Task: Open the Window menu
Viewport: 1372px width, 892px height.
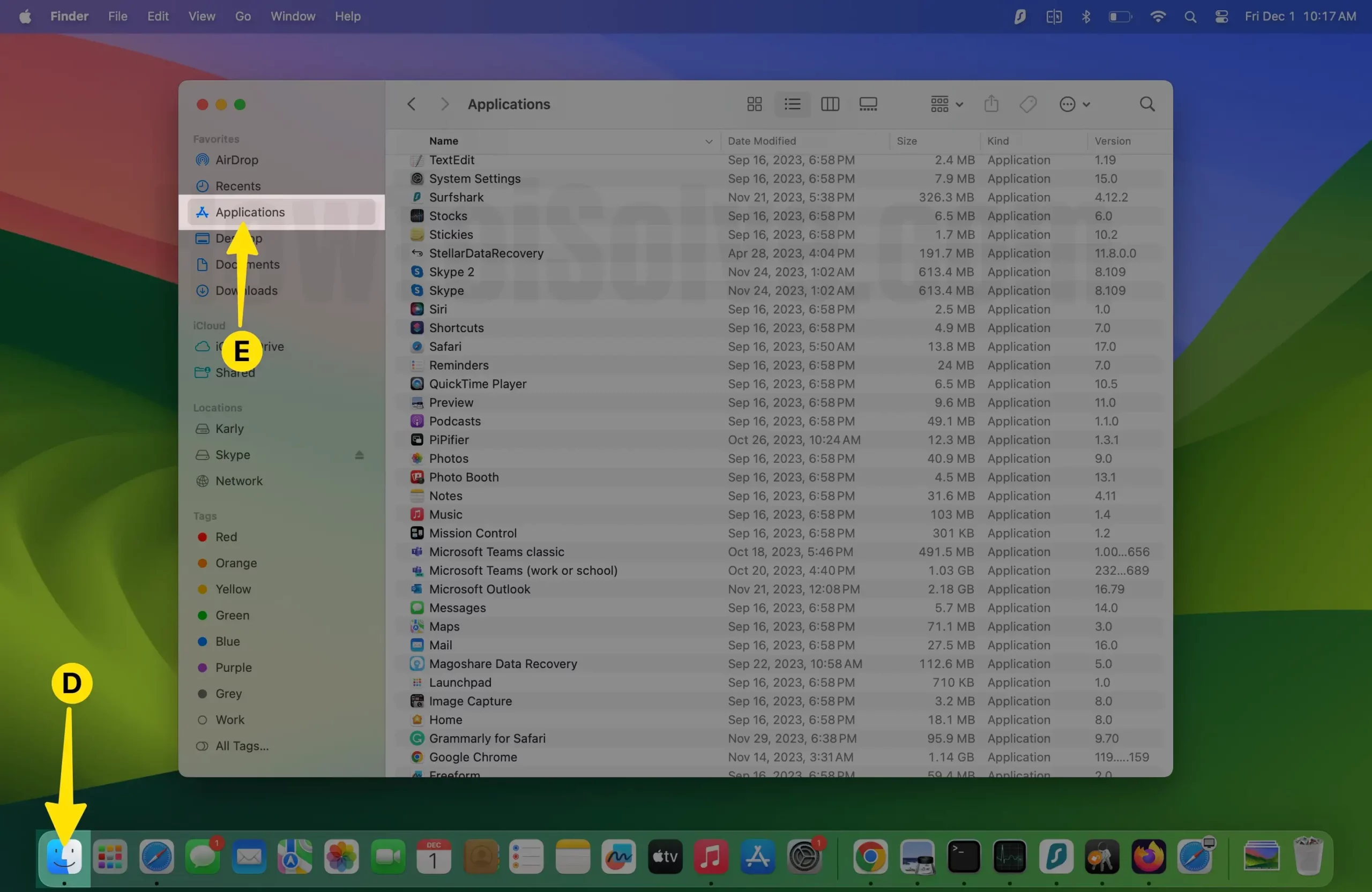Action: point(293,16)
